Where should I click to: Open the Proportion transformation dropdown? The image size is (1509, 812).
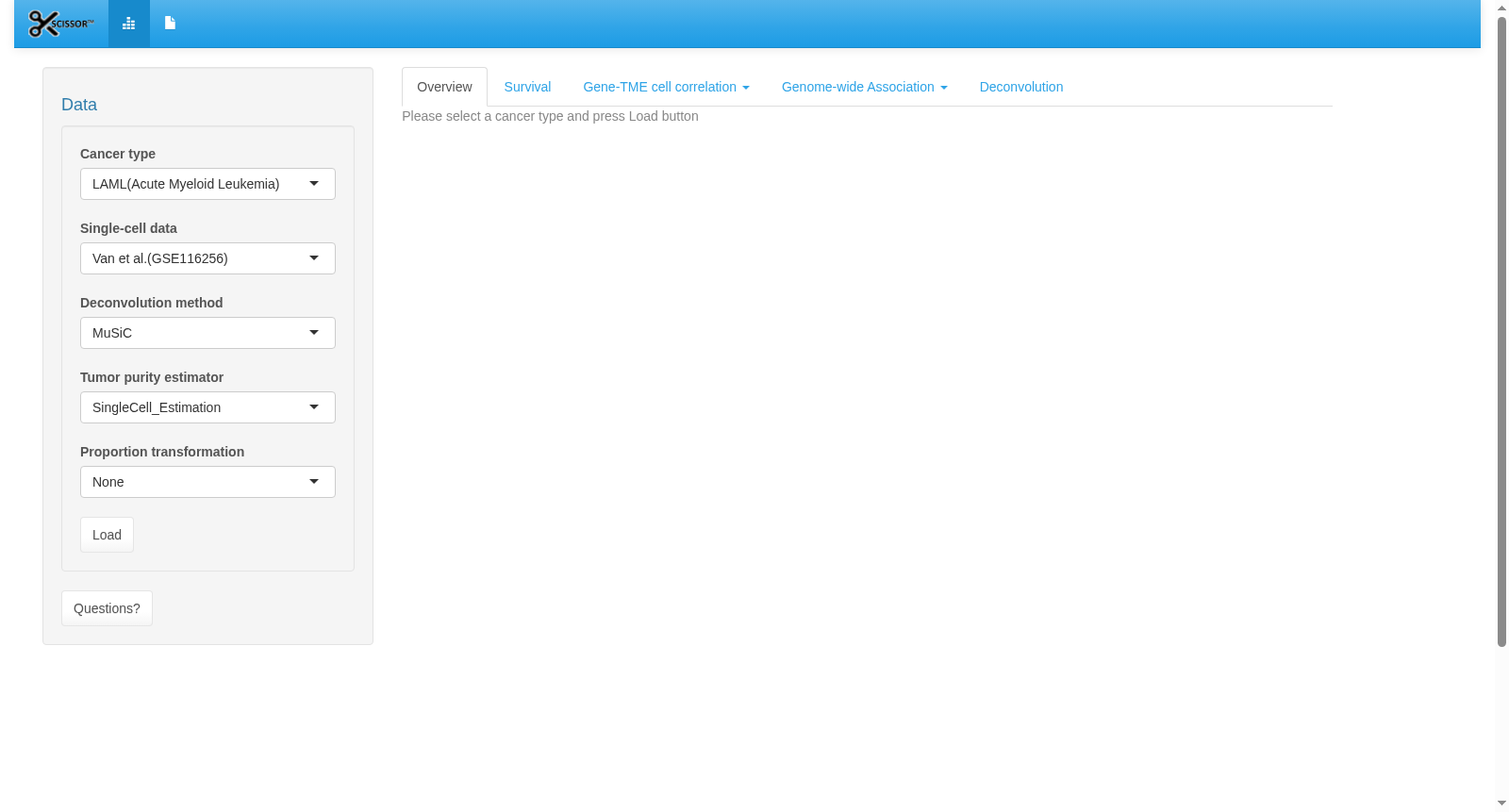pyautogui.click(x=207, y=482)
